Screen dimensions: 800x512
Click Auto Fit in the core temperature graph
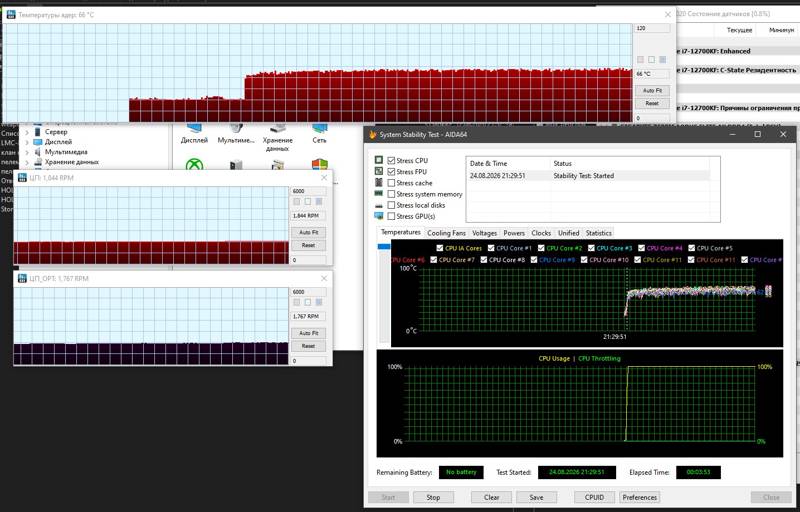(652, 90)
